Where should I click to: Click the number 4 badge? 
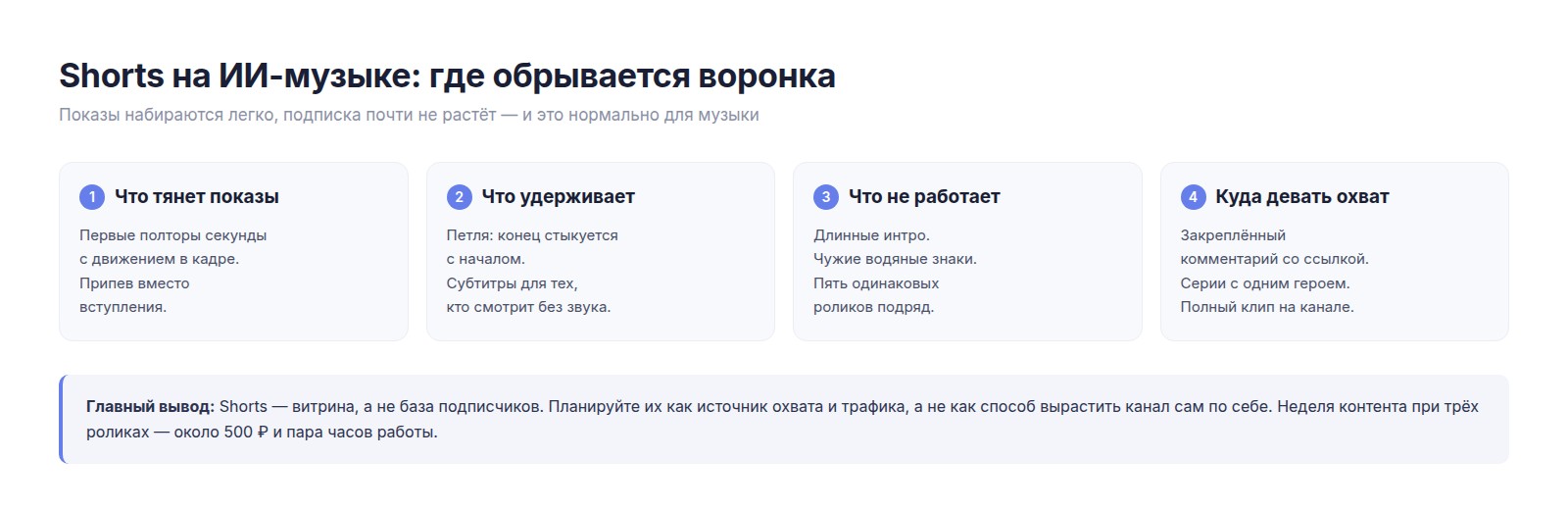tap(1193, 197)
